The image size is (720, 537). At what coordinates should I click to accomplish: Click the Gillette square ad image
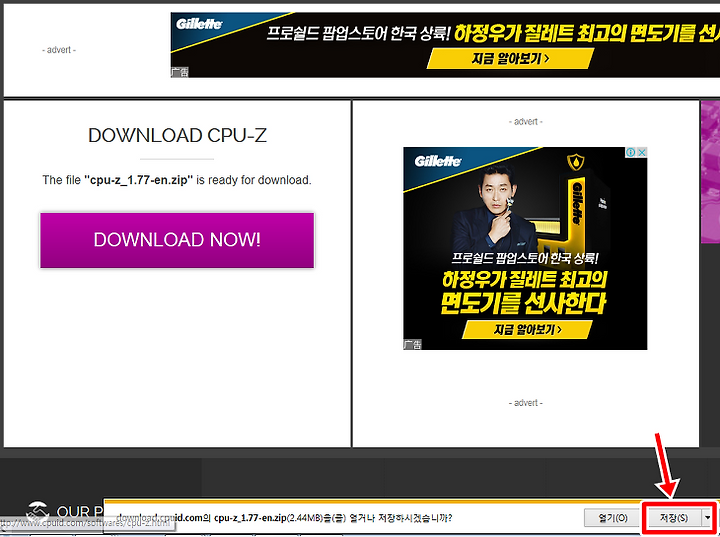pos(525,249)
